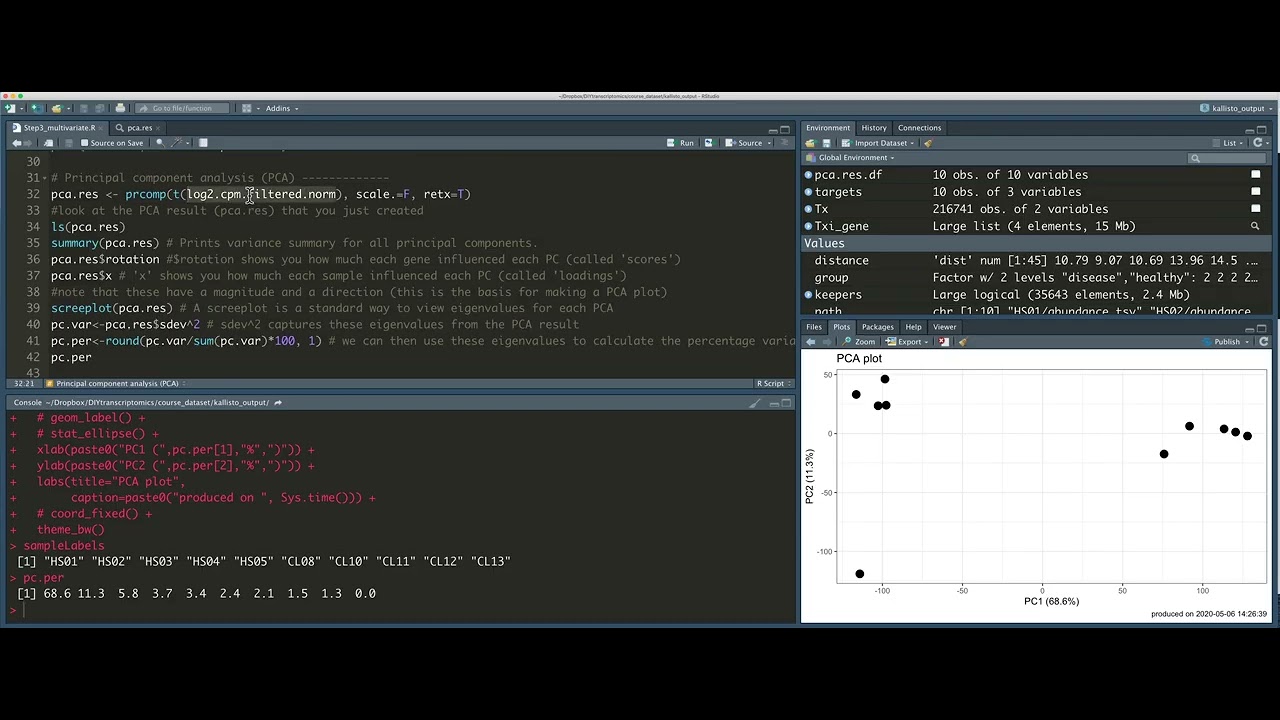Screen dimensions: 1280x720
Task: Click the show in new window icon in editor
Action: (48, 143)
